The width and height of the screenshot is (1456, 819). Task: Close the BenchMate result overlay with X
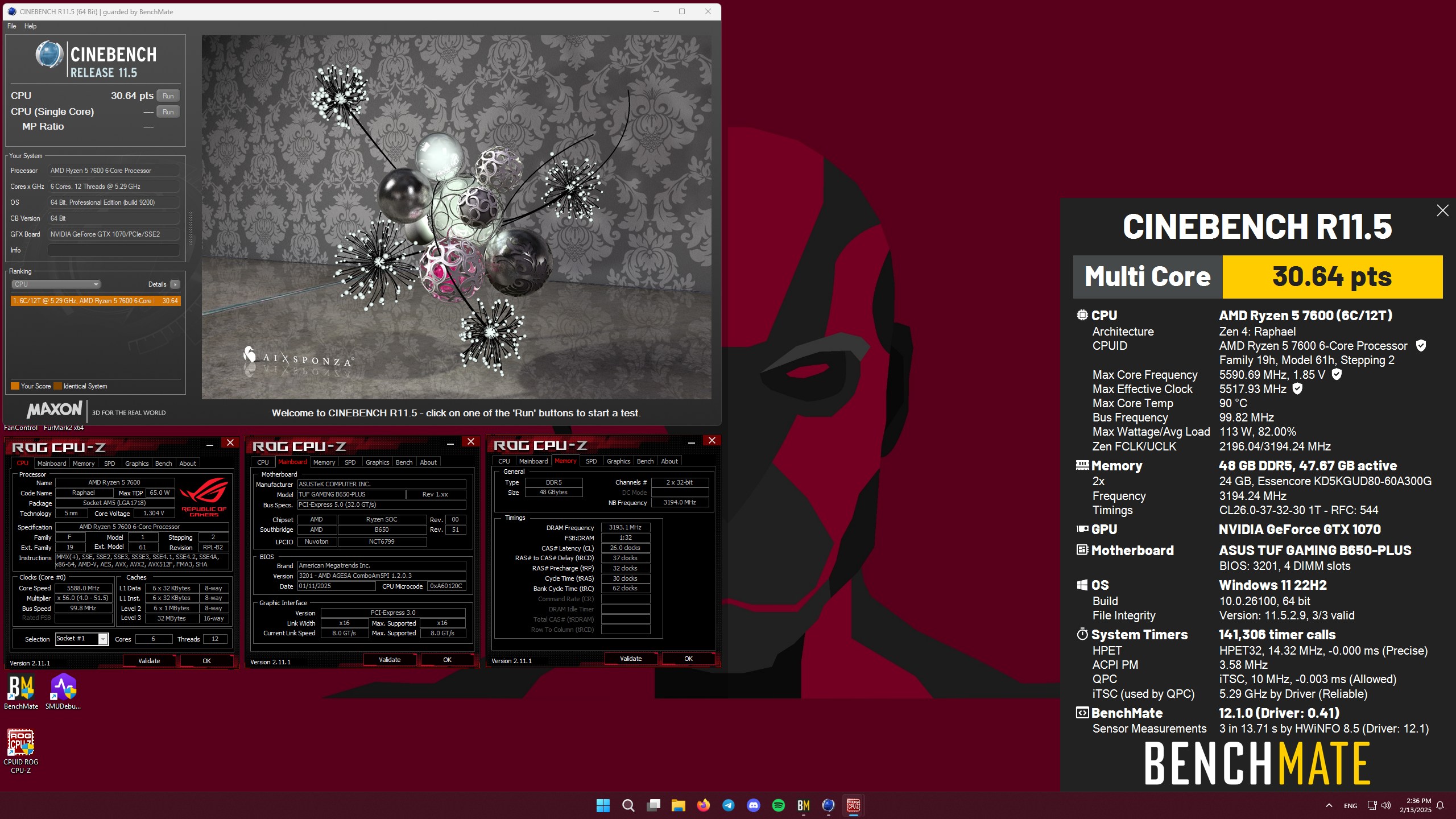pos(1442,210)
